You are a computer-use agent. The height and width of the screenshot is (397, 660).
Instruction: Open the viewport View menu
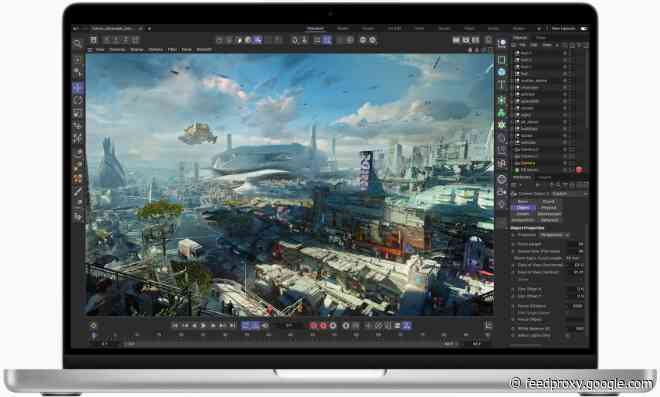[100, 50]
